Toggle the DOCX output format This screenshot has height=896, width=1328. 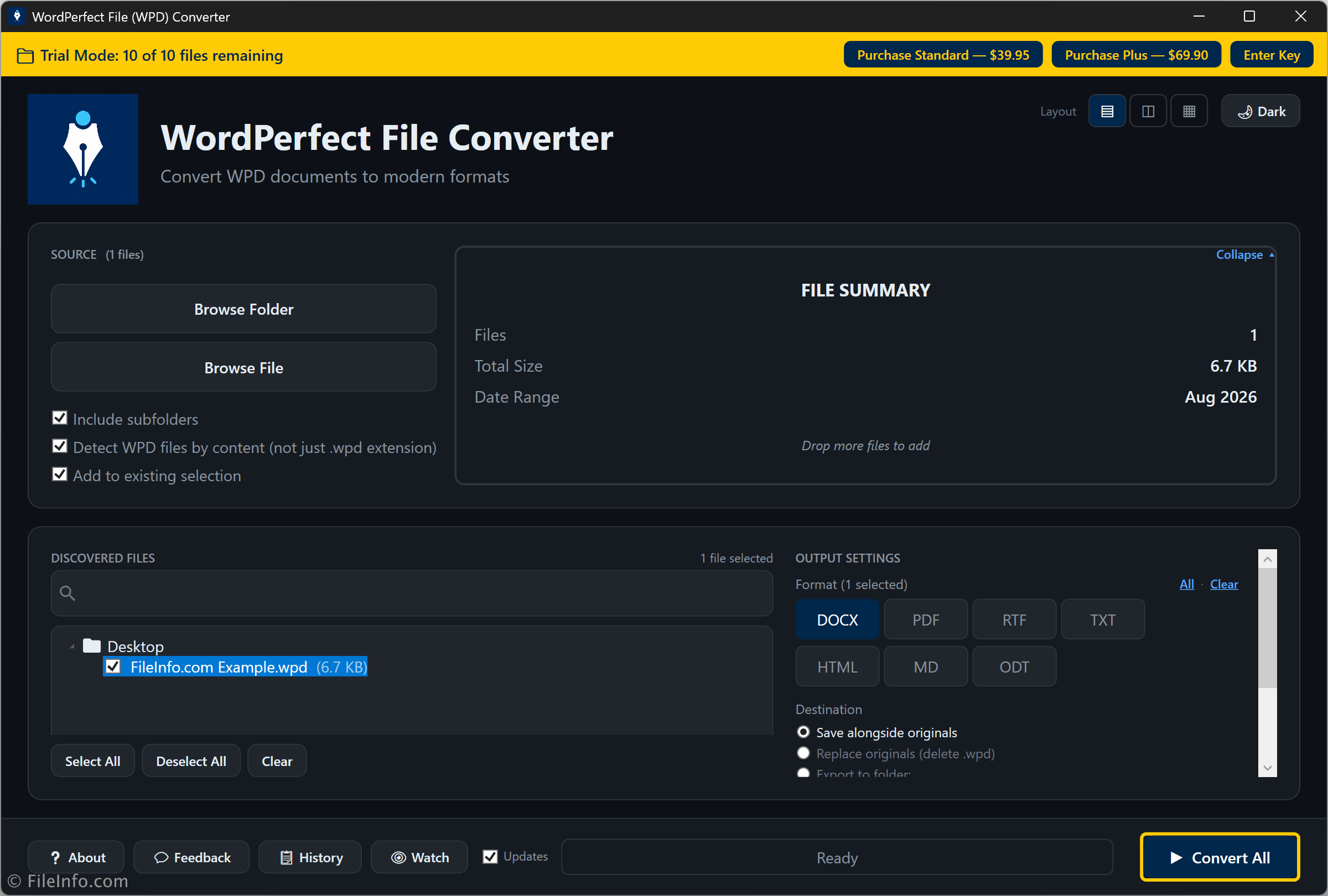pos(837,619)
